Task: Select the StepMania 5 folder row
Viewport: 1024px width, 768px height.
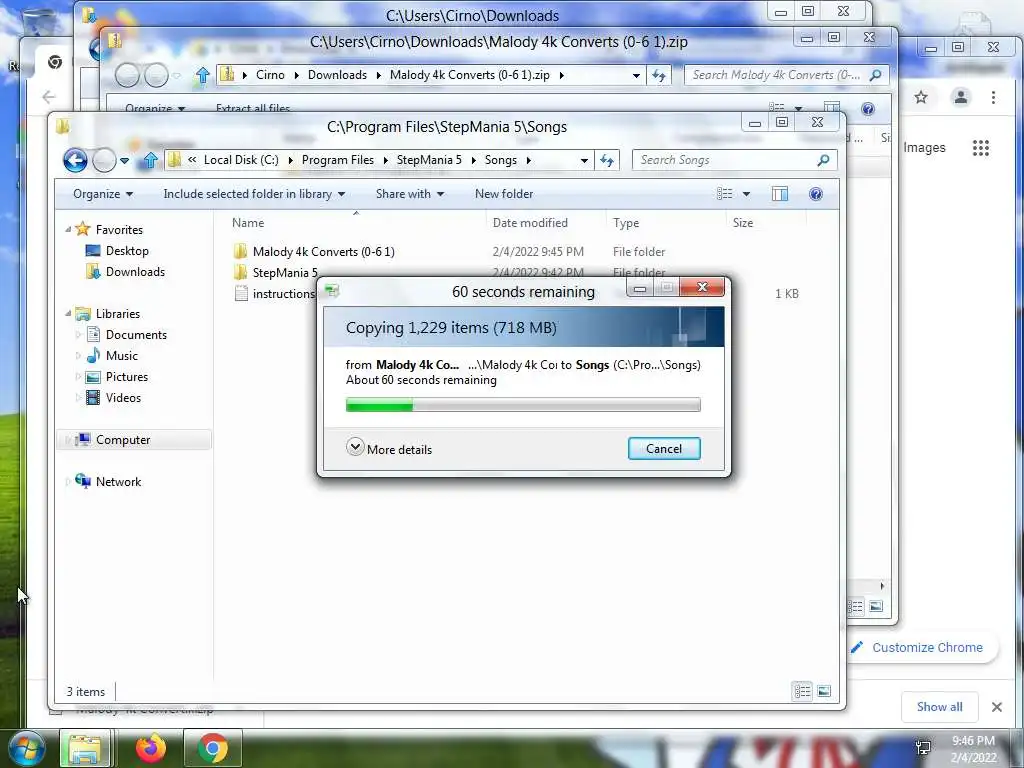Action: click(x=285, y=272)
